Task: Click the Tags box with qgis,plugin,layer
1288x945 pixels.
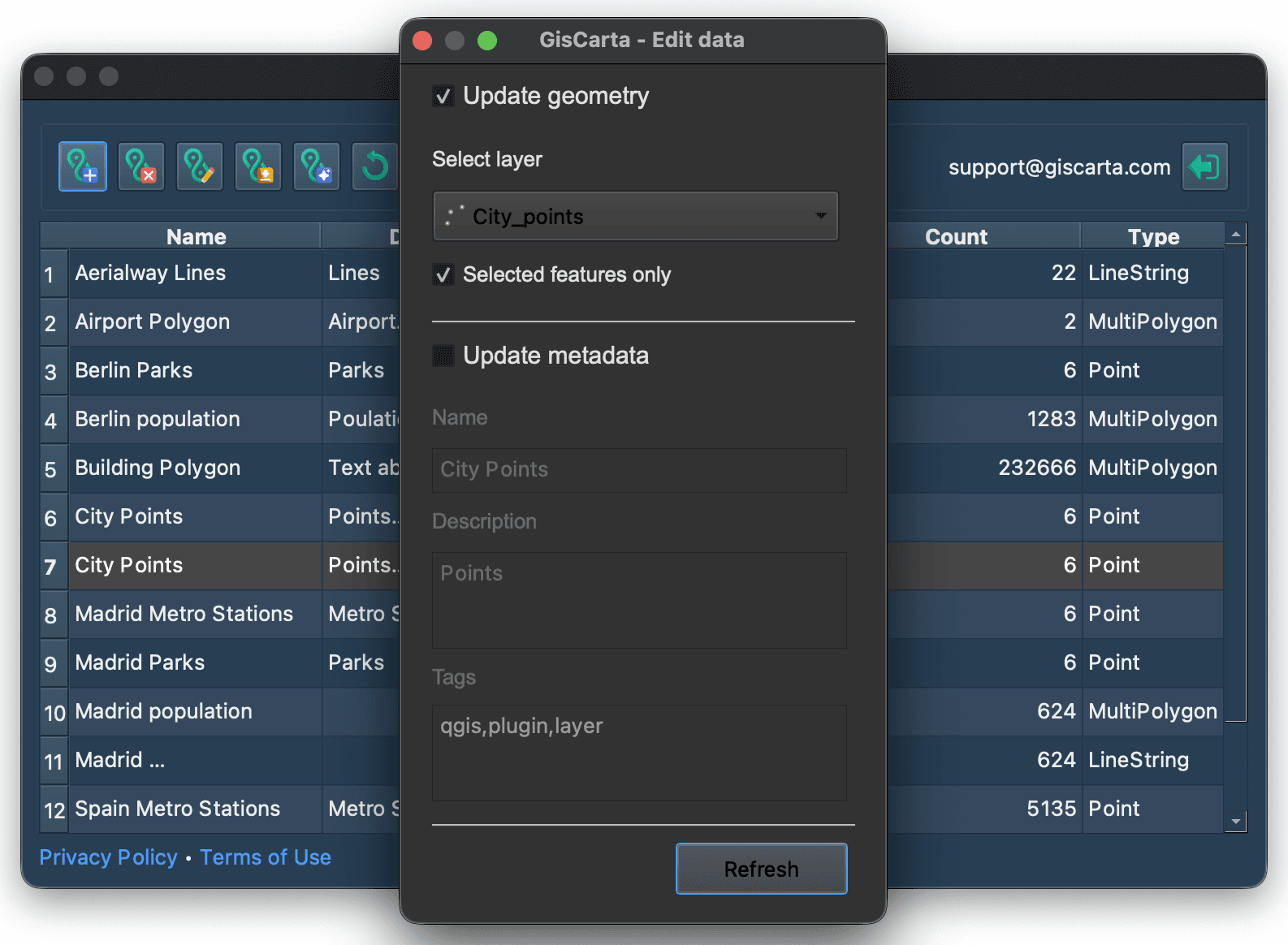Action: [x=639, y=753]
